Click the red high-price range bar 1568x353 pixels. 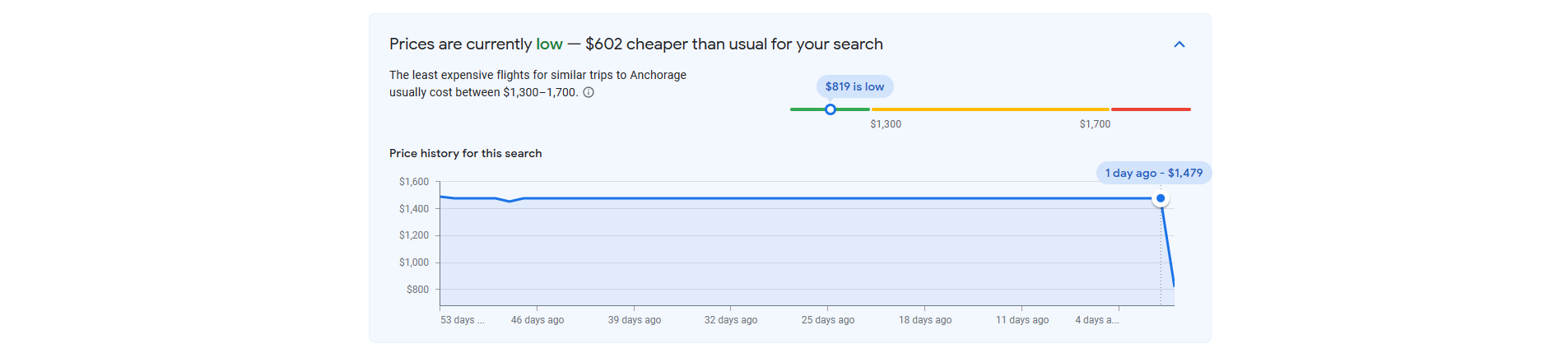click(1151, 109)
